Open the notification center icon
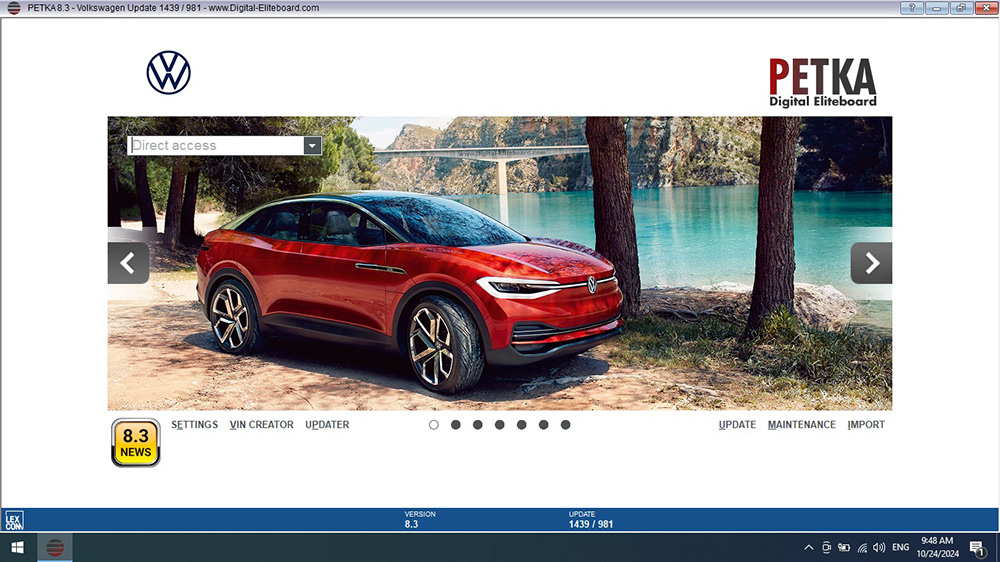Image resolution: width=1000 pixels, height=562 pixels. tap(977, 548)
